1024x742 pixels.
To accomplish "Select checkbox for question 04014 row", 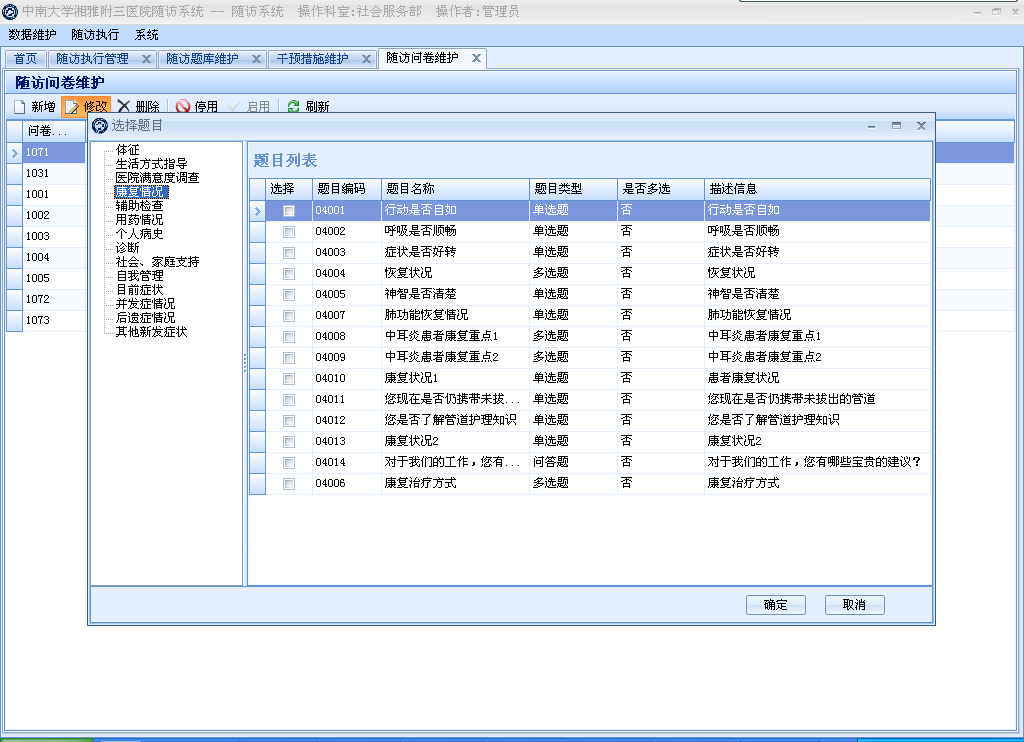I will 289,463.
